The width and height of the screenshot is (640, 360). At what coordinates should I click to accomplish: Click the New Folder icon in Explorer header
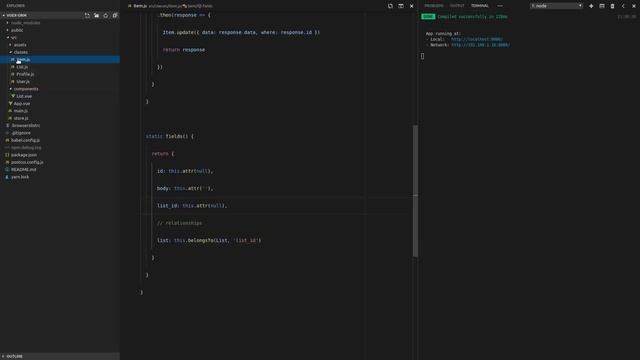coord(96,15)
